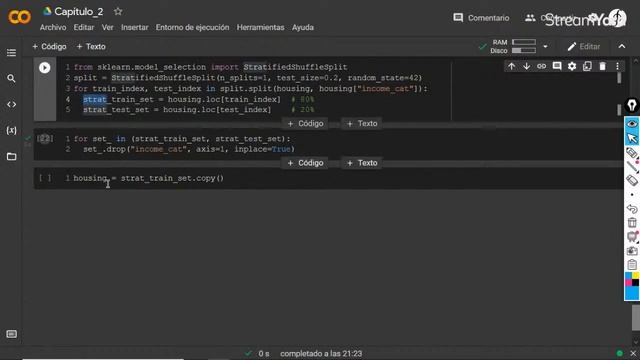Click the completado a las 21:23 status
This screenshot has width=640, height=360.
[x=321, y=353]
